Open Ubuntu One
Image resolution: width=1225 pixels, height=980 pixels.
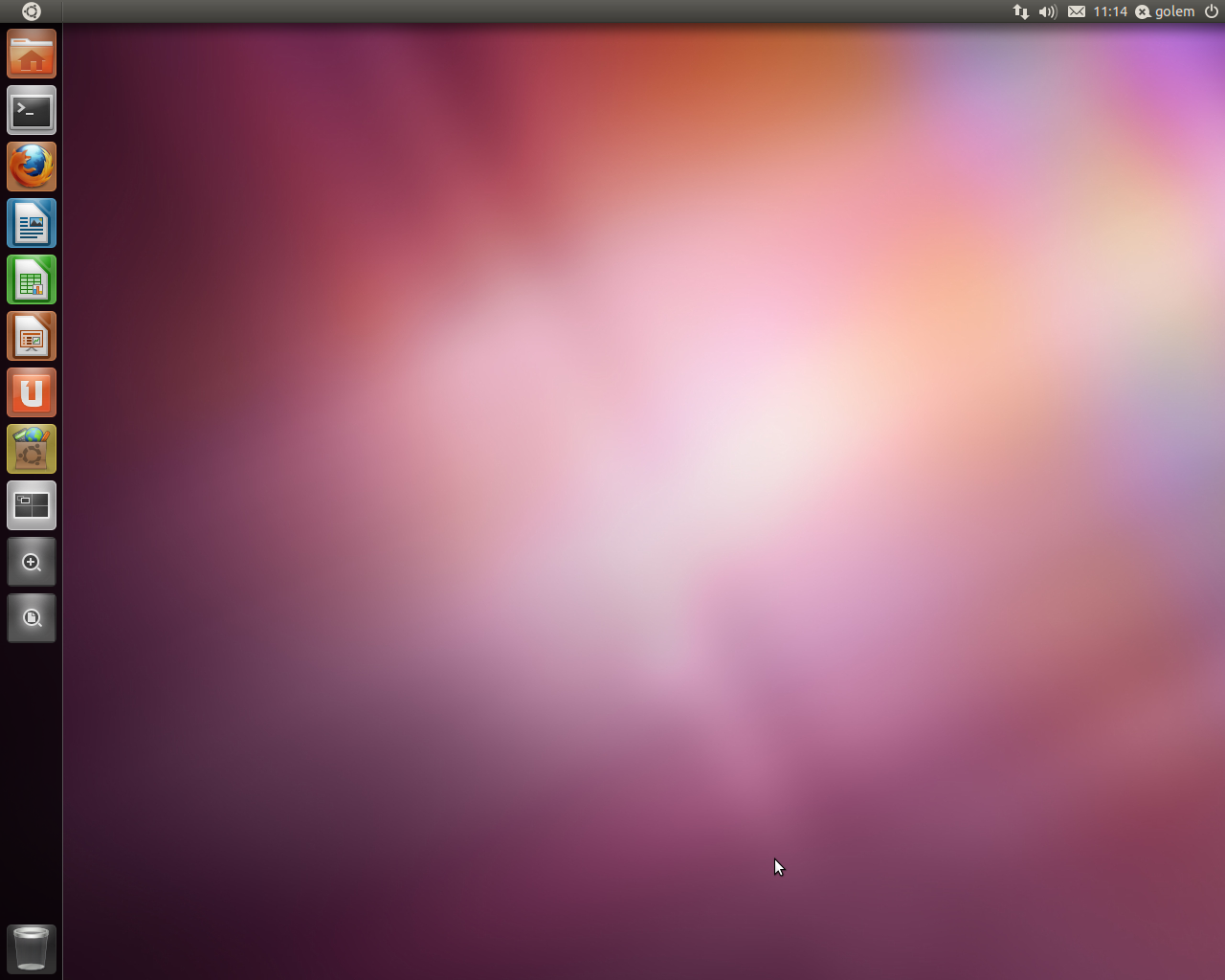tap(32, 392)
